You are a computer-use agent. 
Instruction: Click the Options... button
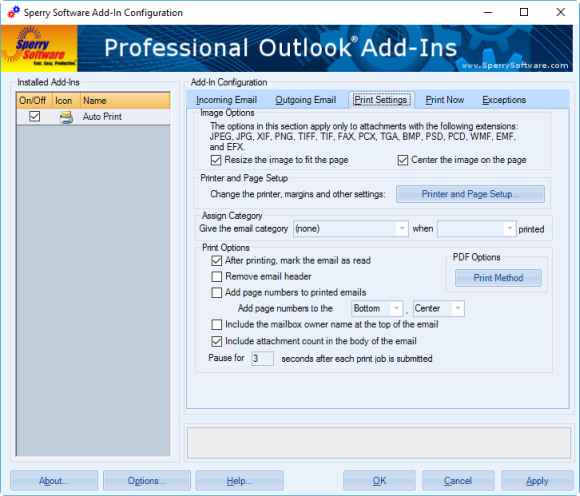point(147,480)
